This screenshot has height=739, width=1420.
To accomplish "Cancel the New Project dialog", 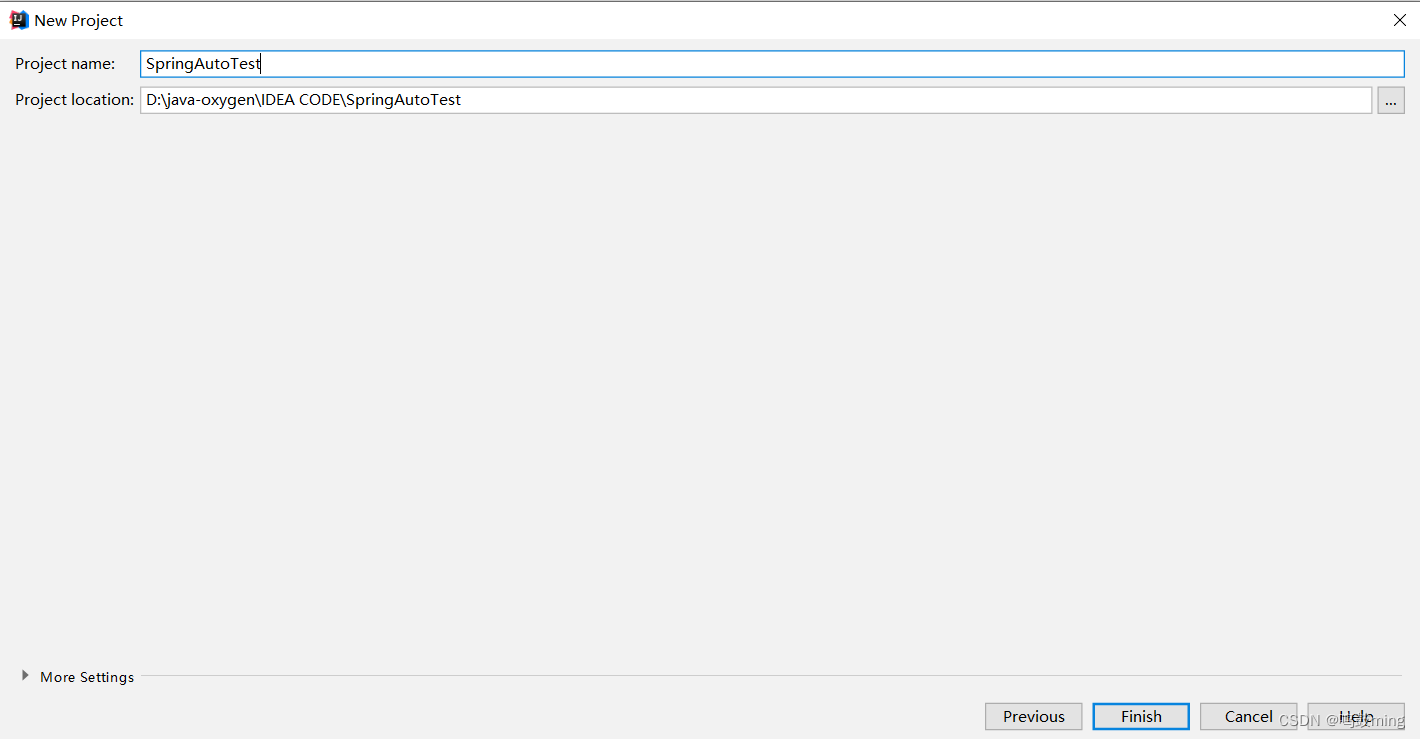I will (1249, 716).
